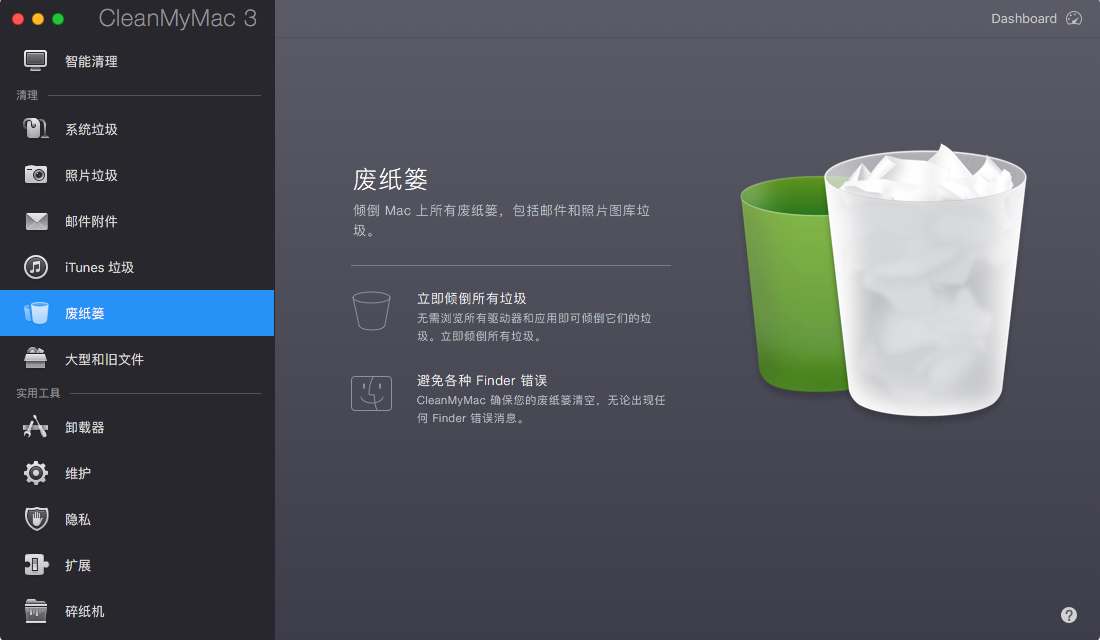This screenshot has width=1100, height=640.
Task: Click the Maintenance gear icon
Action: 36,473
